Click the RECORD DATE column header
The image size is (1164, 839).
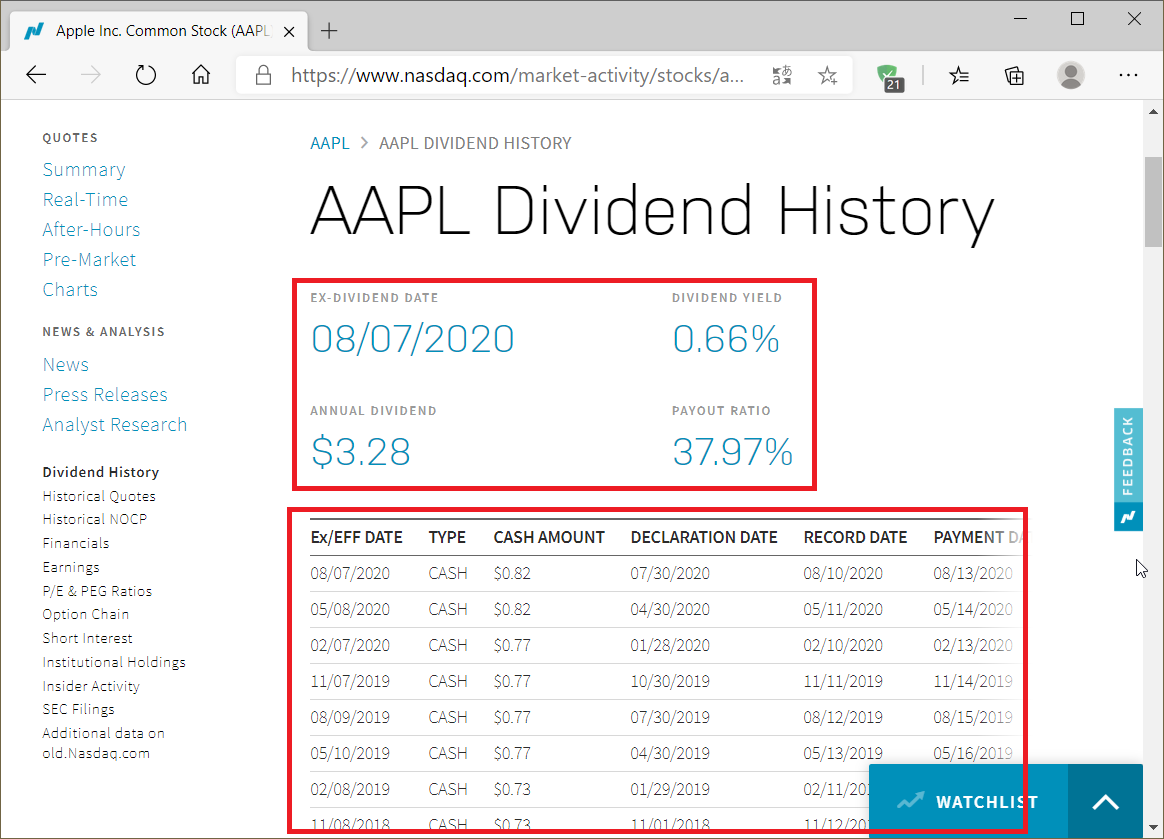855,538
